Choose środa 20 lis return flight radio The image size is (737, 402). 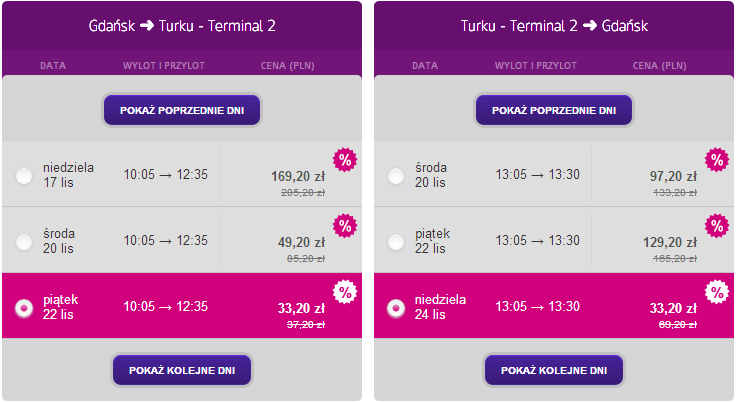[x=396, y=176]
